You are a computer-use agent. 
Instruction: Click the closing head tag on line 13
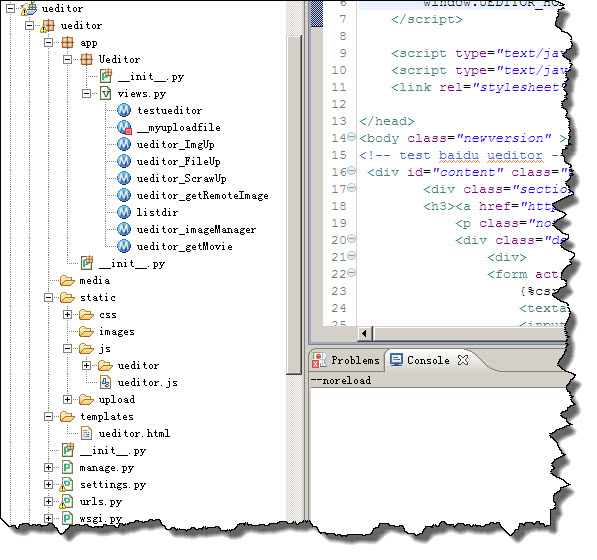[x=387, y=121]
